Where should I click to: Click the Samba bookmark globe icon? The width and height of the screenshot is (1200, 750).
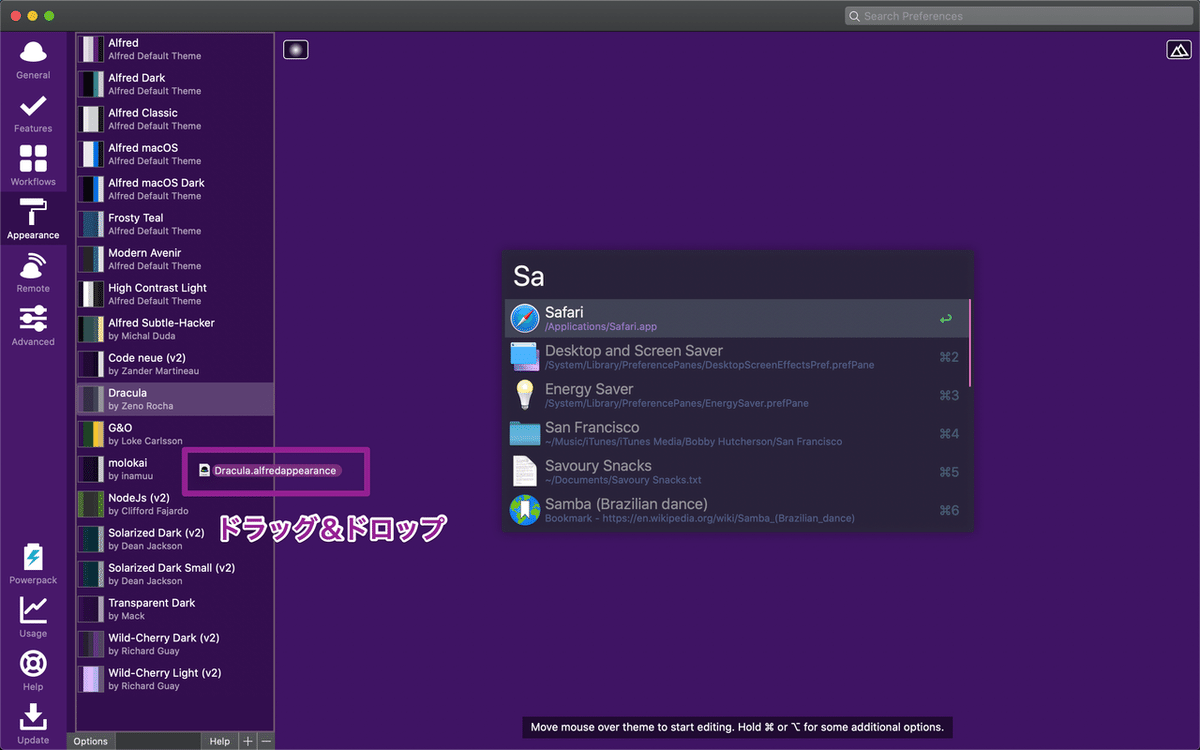524,510
